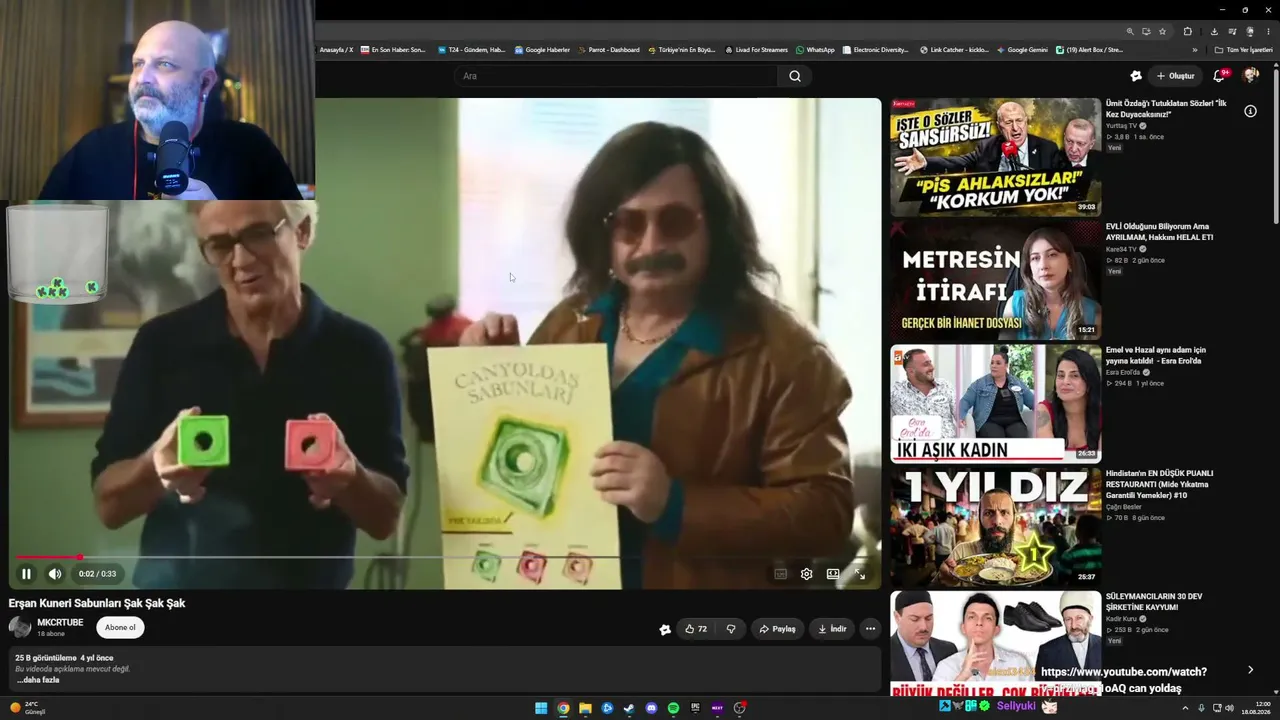This screenshot has width=1280, height=720.
Task: Click the chevron arrow beside the YouTube link overlay
Action: 1250,670
